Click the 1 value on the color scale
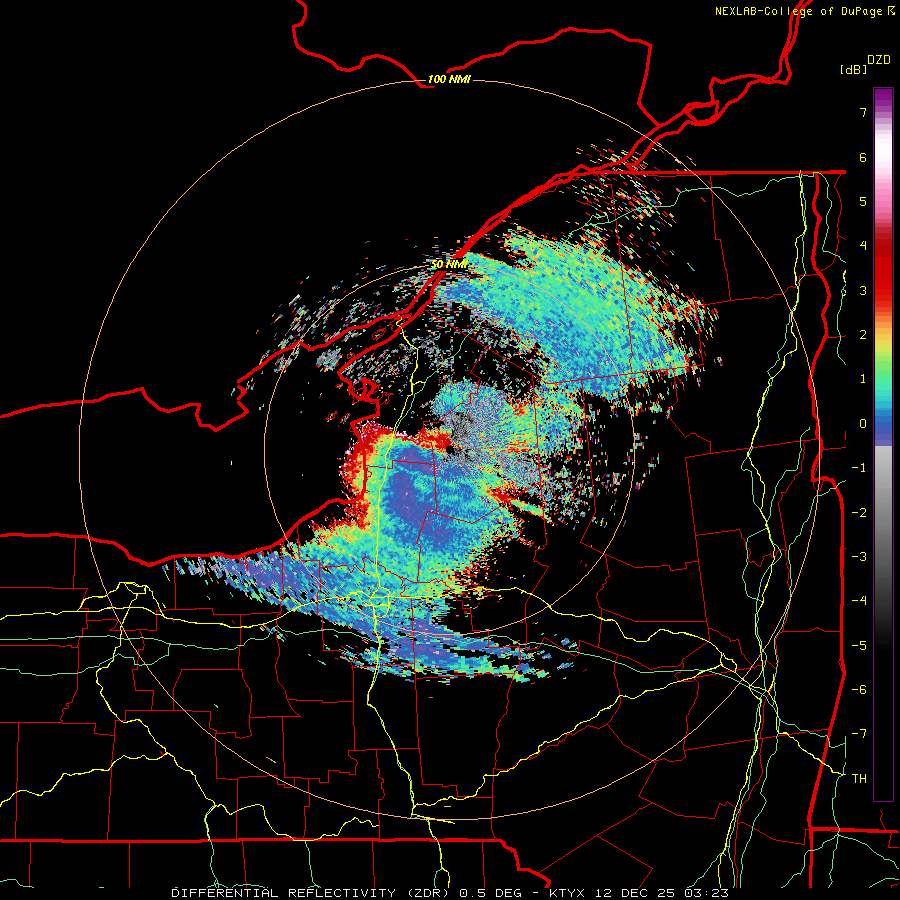Image resolution: width=900 pixels, height=900 pixels. 863,379
